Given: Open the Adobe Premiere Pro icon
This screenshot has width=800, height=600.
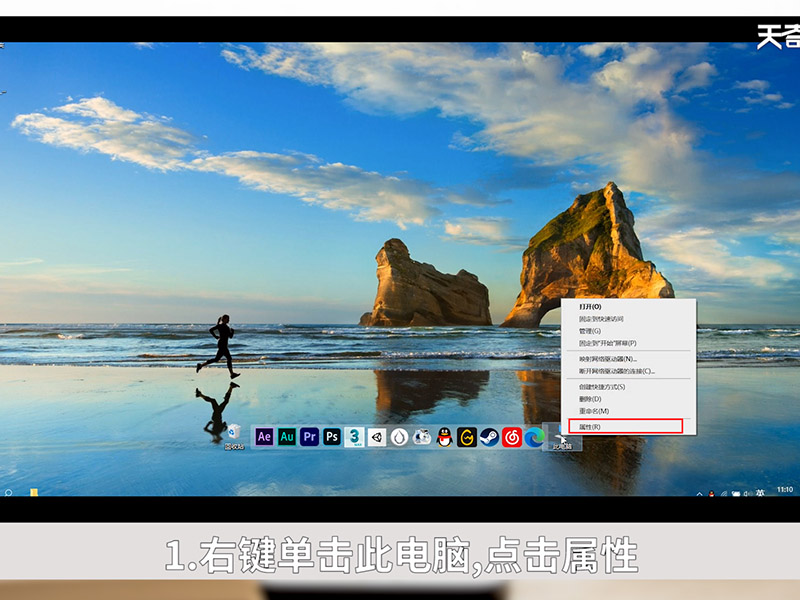Looking at the screenshot, I should coord(310,437).
